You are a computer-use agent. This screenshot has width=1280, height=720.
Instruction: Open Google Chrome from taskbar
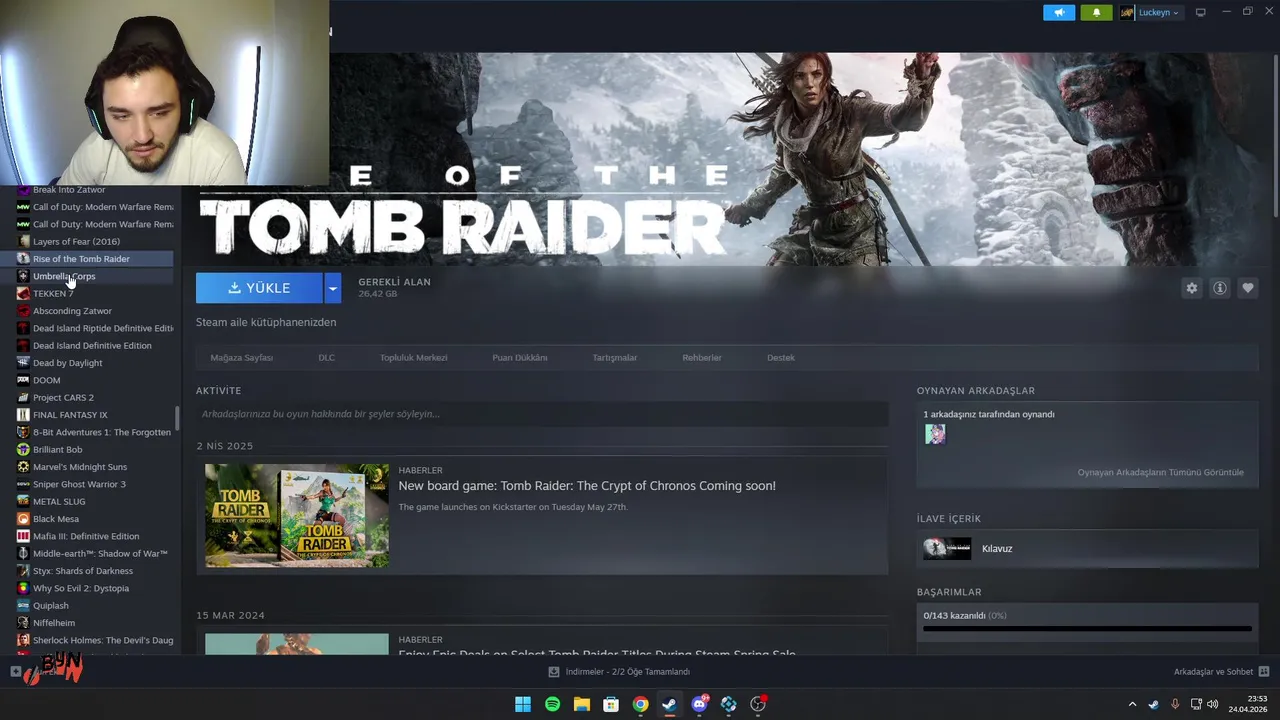[640, 704]
